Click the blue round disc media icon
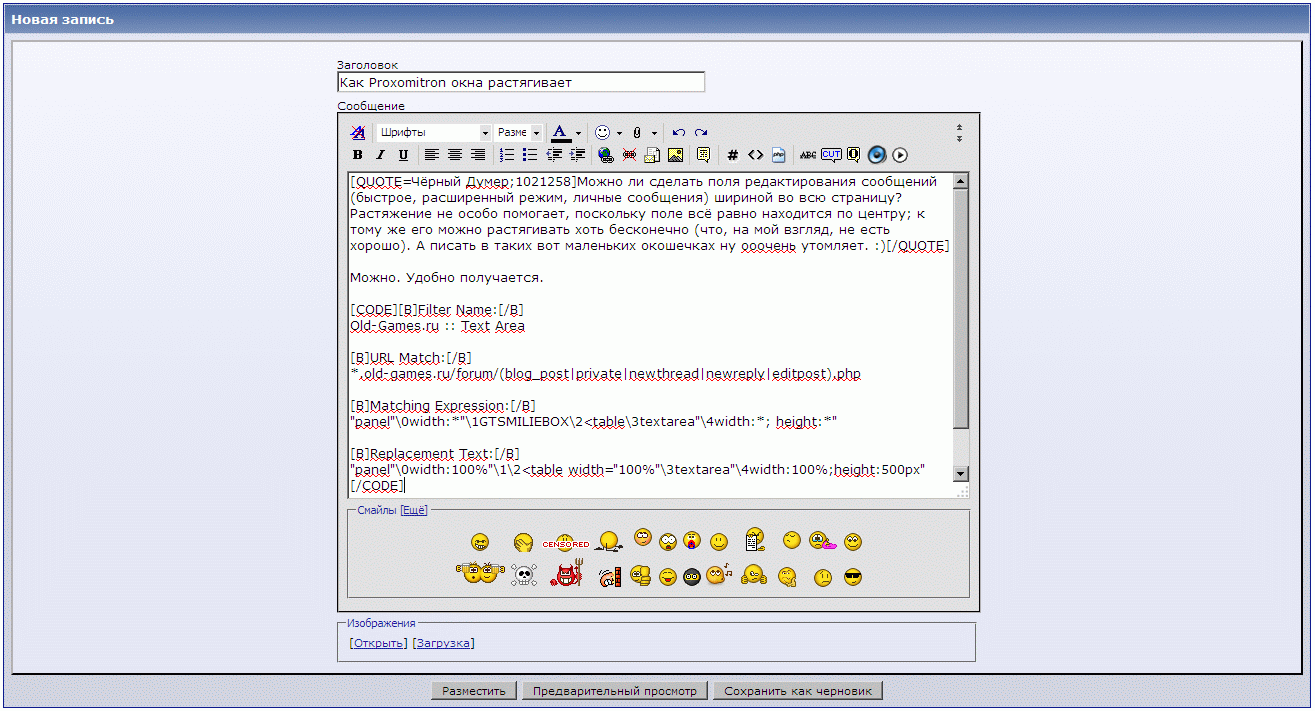The height and width of the screenshot is (711, 1315). 877,155
